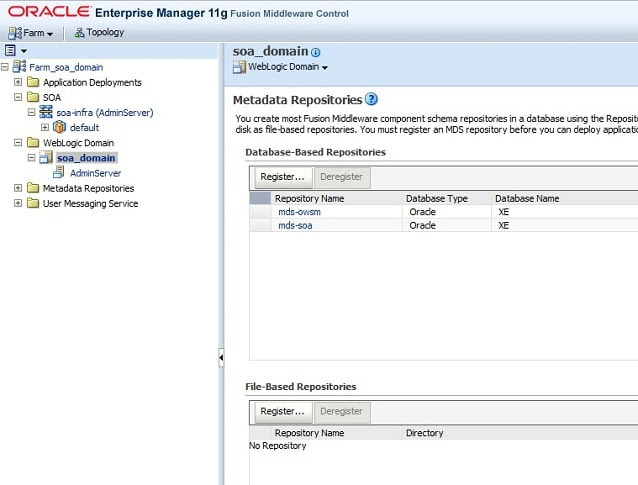The width and height of the screenshot is (638, 485).
Task: Collapse the navigation pane splitter arrow
Action: coord(221,358)
